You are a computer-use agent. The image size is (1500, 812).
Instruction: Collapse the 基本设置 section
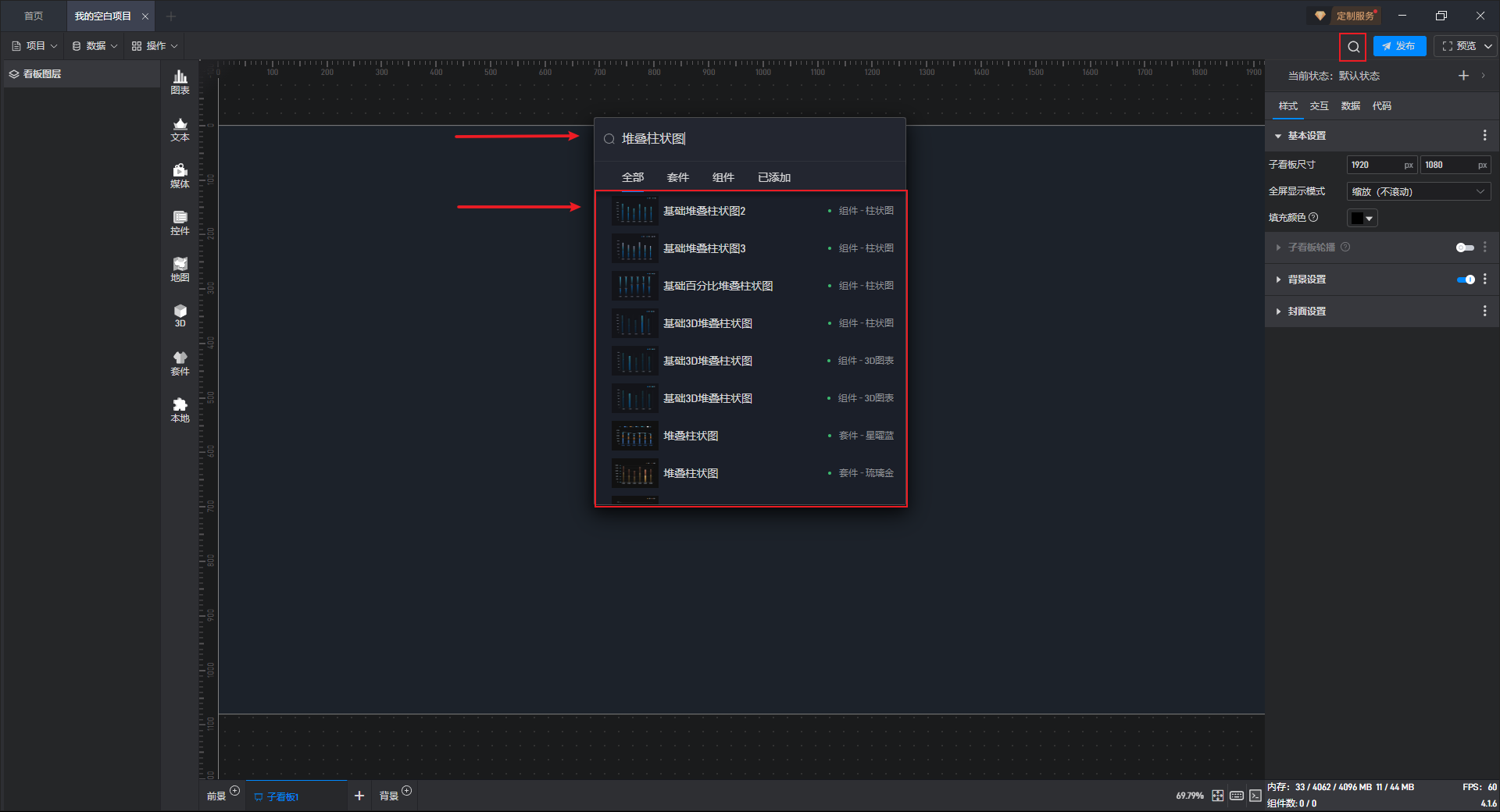(x=1278, y=136)
